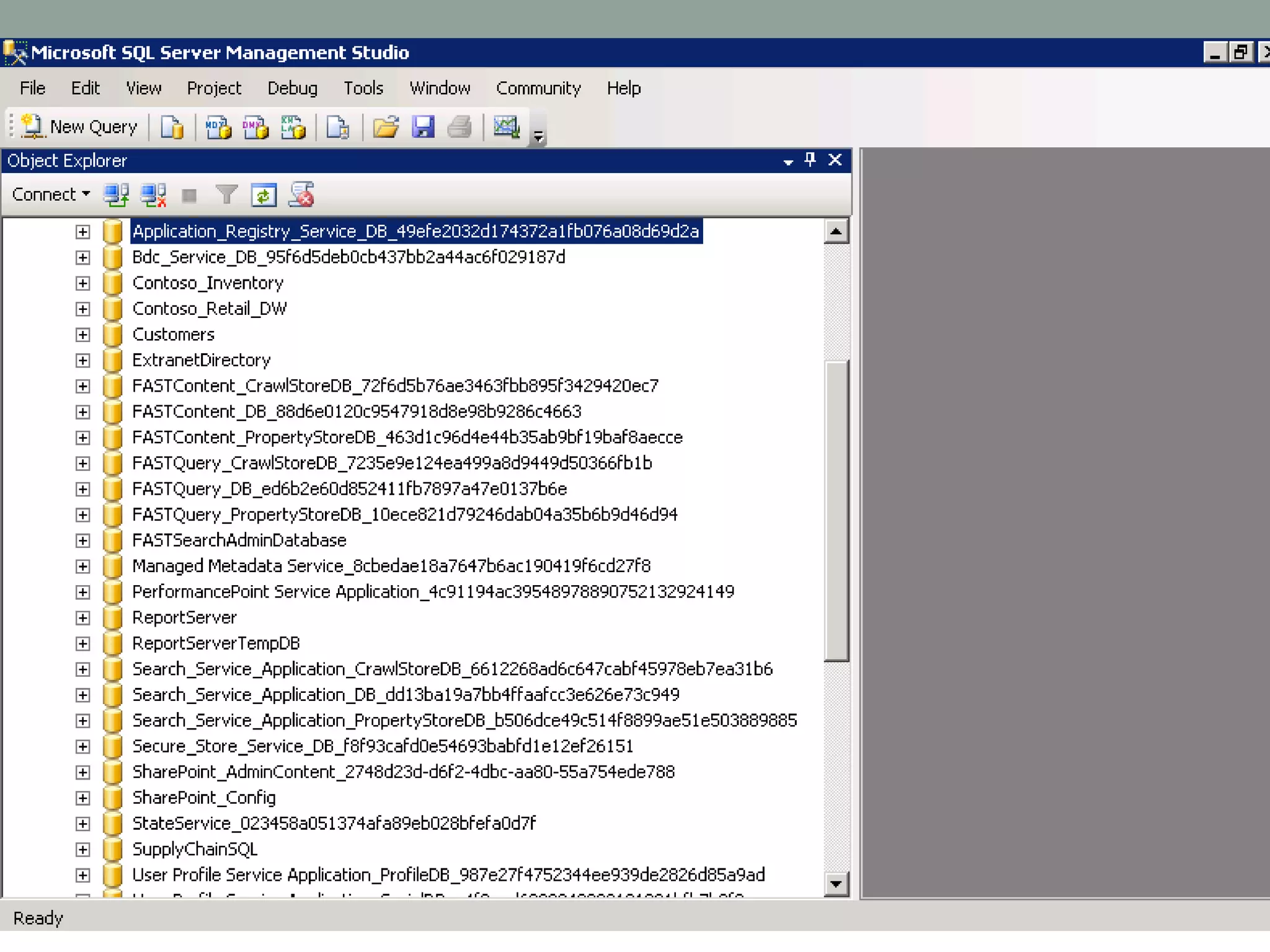
Task: Toggle auto-hide pin on Object Explorer
Action: point(810,160)
